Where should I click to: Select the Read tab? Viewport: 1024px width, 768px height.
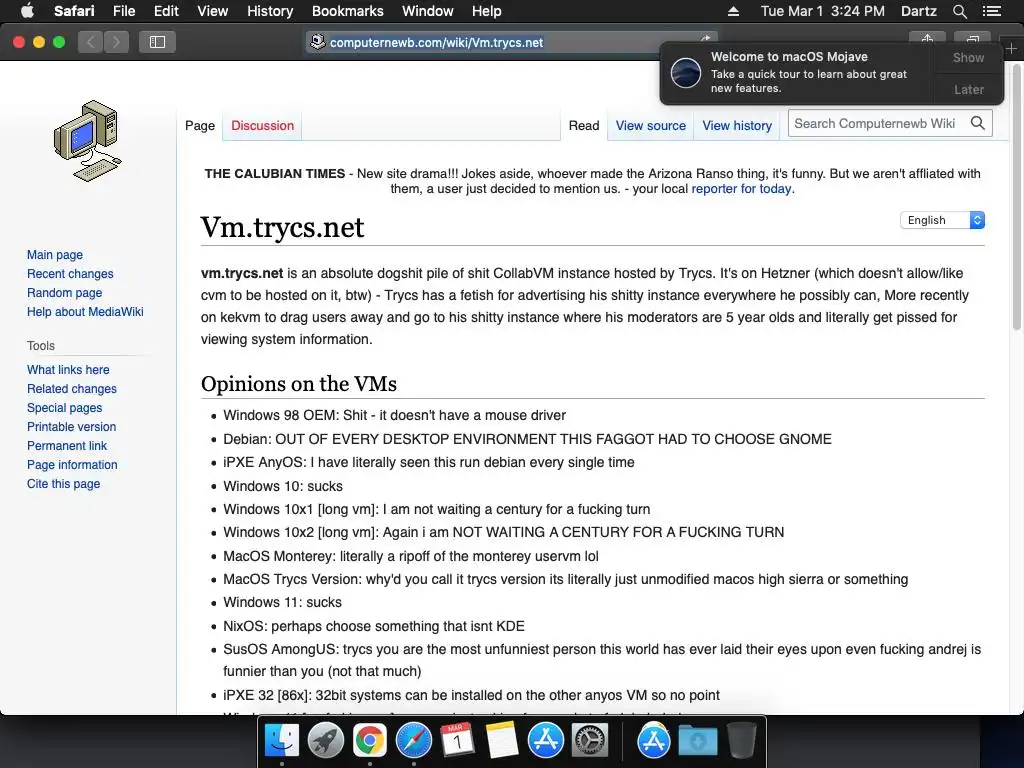584,125
